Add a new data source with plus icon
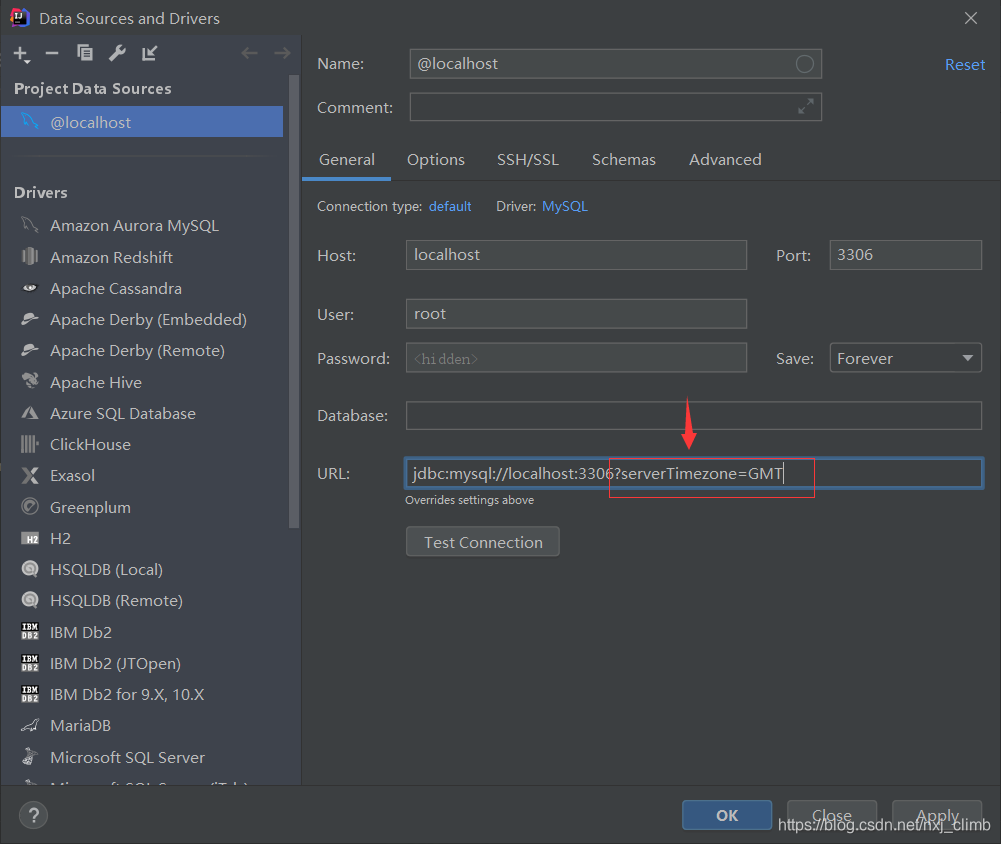 (x=21, y=54)
